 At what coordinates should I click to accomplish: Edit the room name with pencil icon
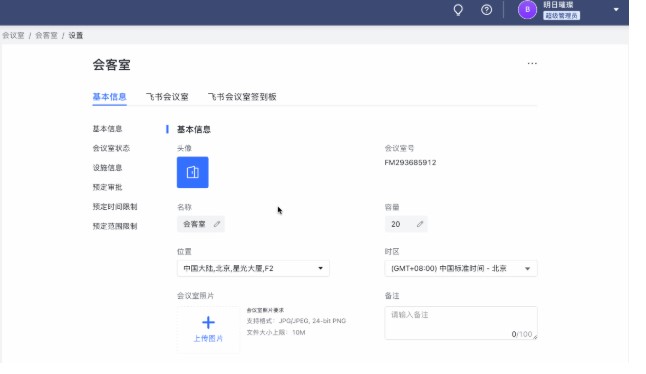[x=217, y=224]
